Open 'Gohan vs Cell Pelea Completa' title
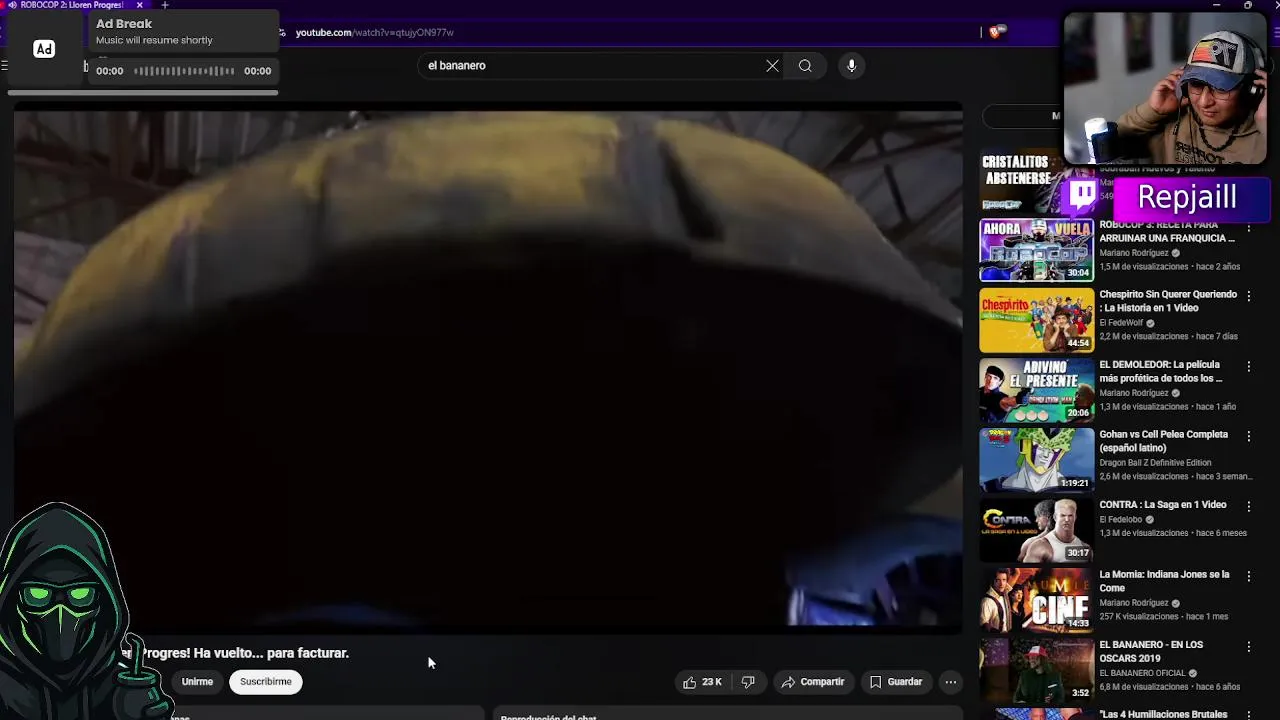The height and width of the screenshot is (720, 1280). (1164, 441)
